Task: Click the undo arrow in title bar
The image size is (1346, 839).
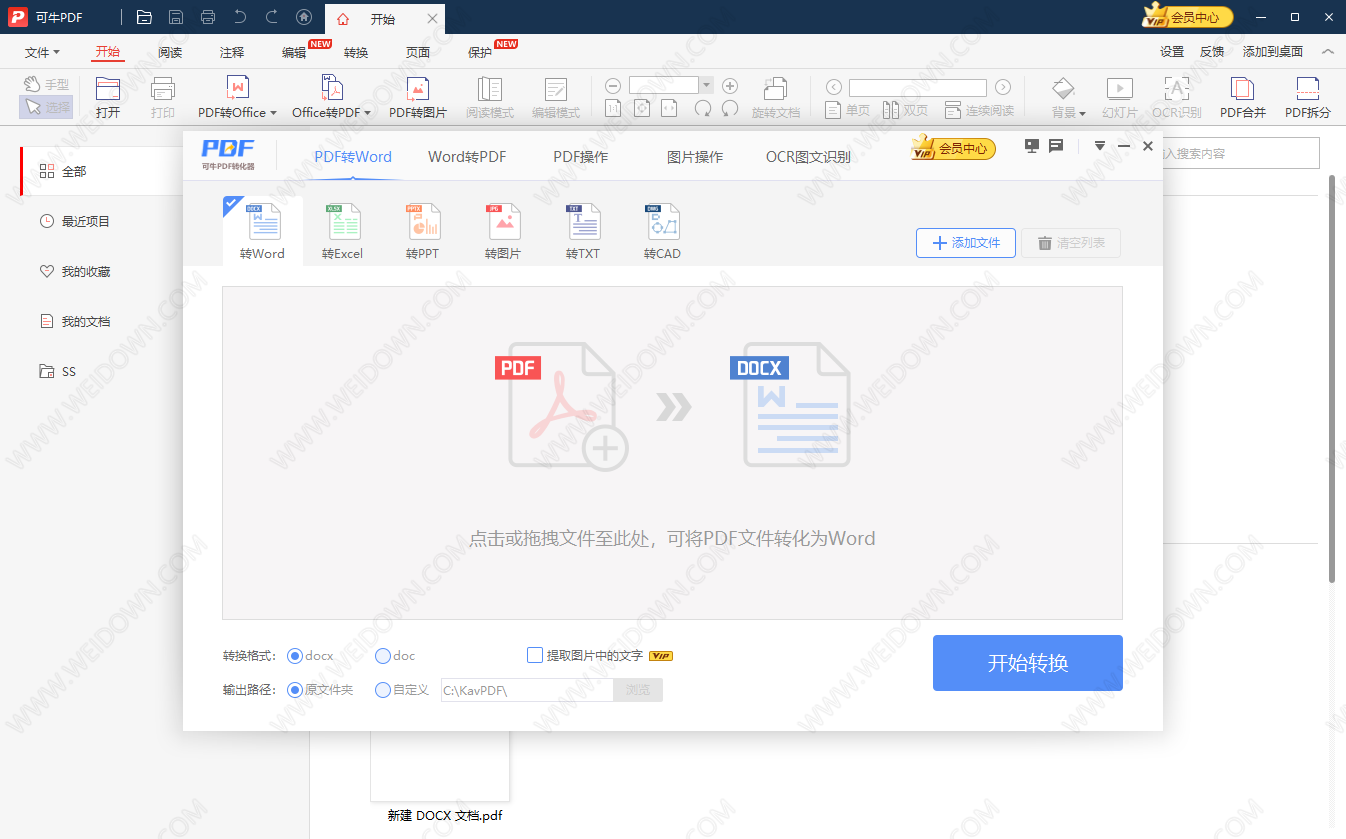Action: click(x=240, y=17)
